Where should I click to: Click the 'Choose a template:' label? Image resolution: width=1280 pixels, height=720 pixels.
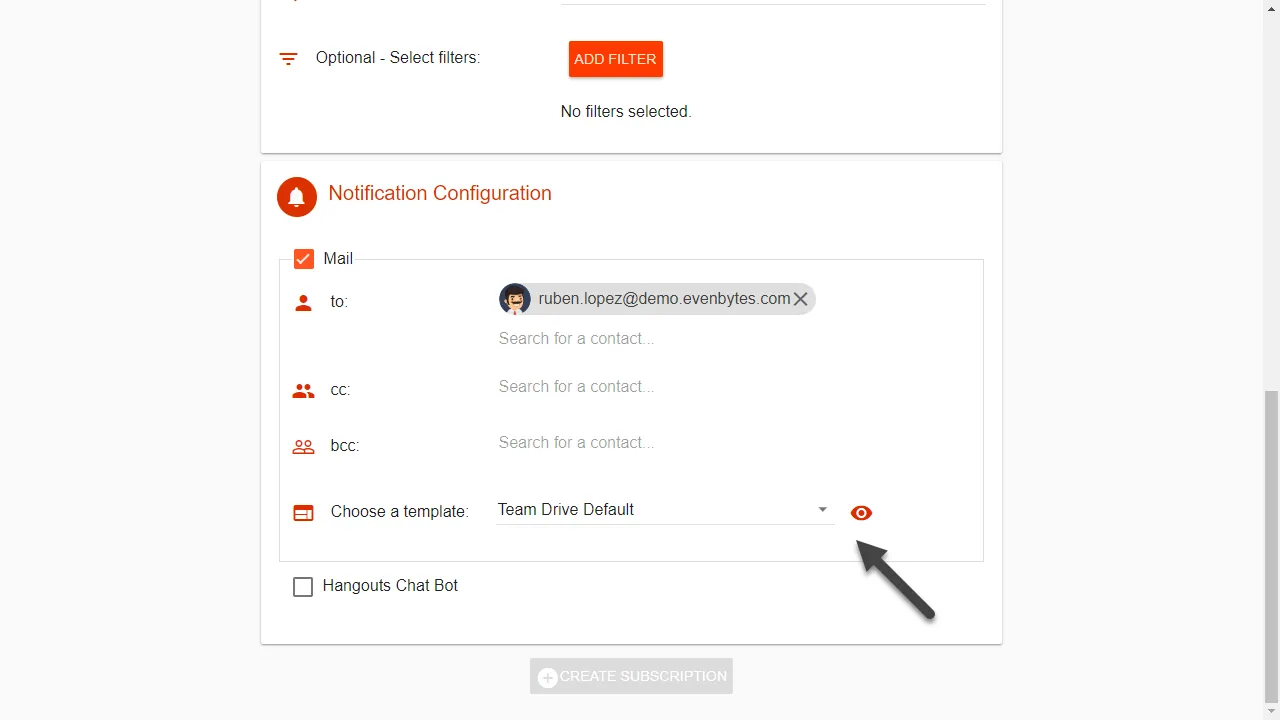coord(400,512)
